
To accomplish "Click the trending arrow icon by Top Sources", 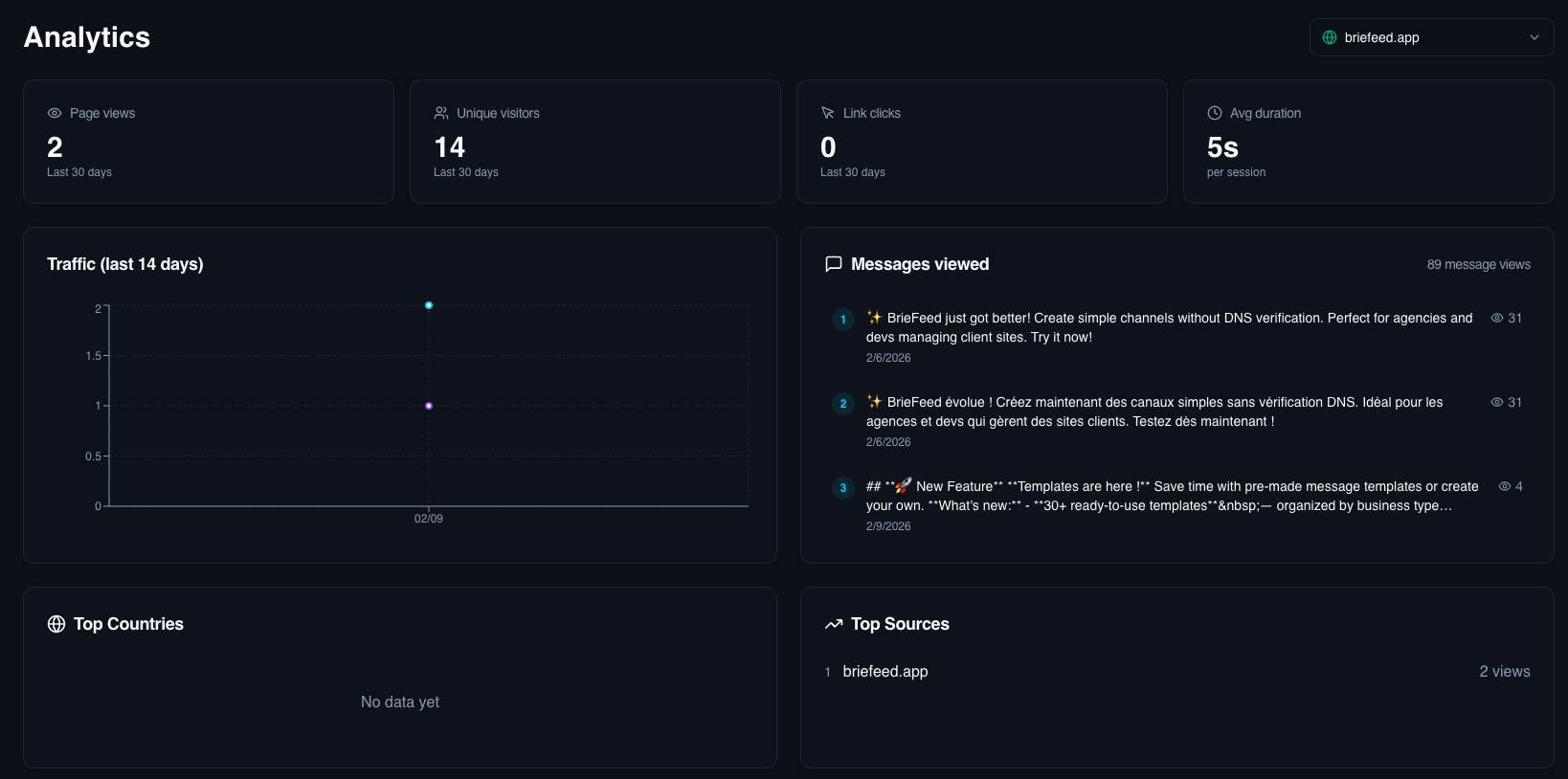I will click(x=834, y=624).
